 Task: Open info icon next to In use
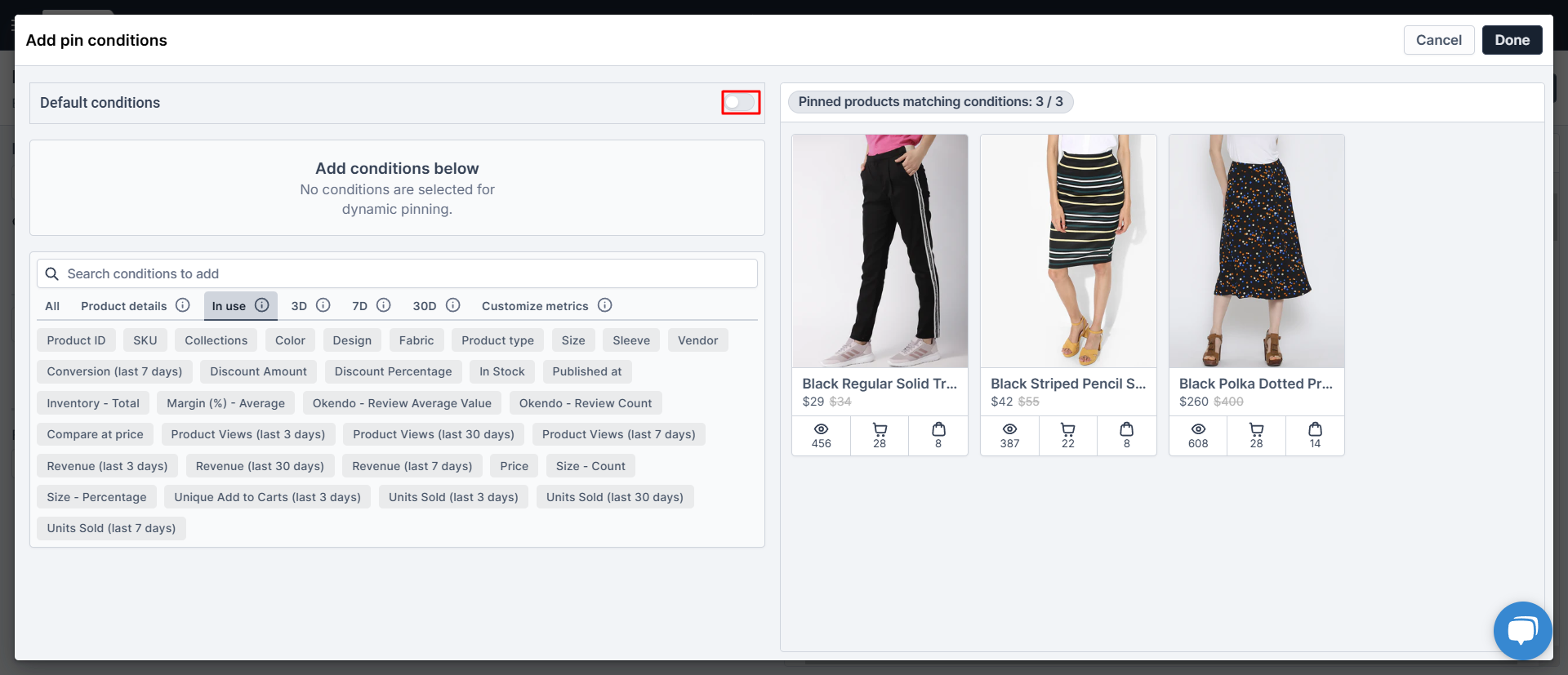tap(261, 305)
